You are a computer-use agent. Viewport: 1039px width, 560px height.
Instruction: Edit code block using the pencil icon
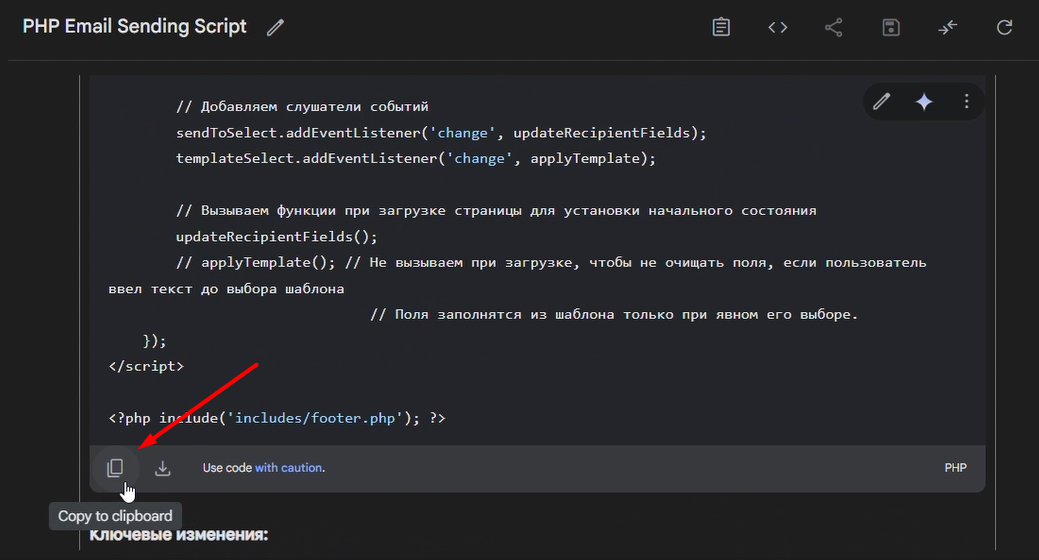click(x=881, y=101)
